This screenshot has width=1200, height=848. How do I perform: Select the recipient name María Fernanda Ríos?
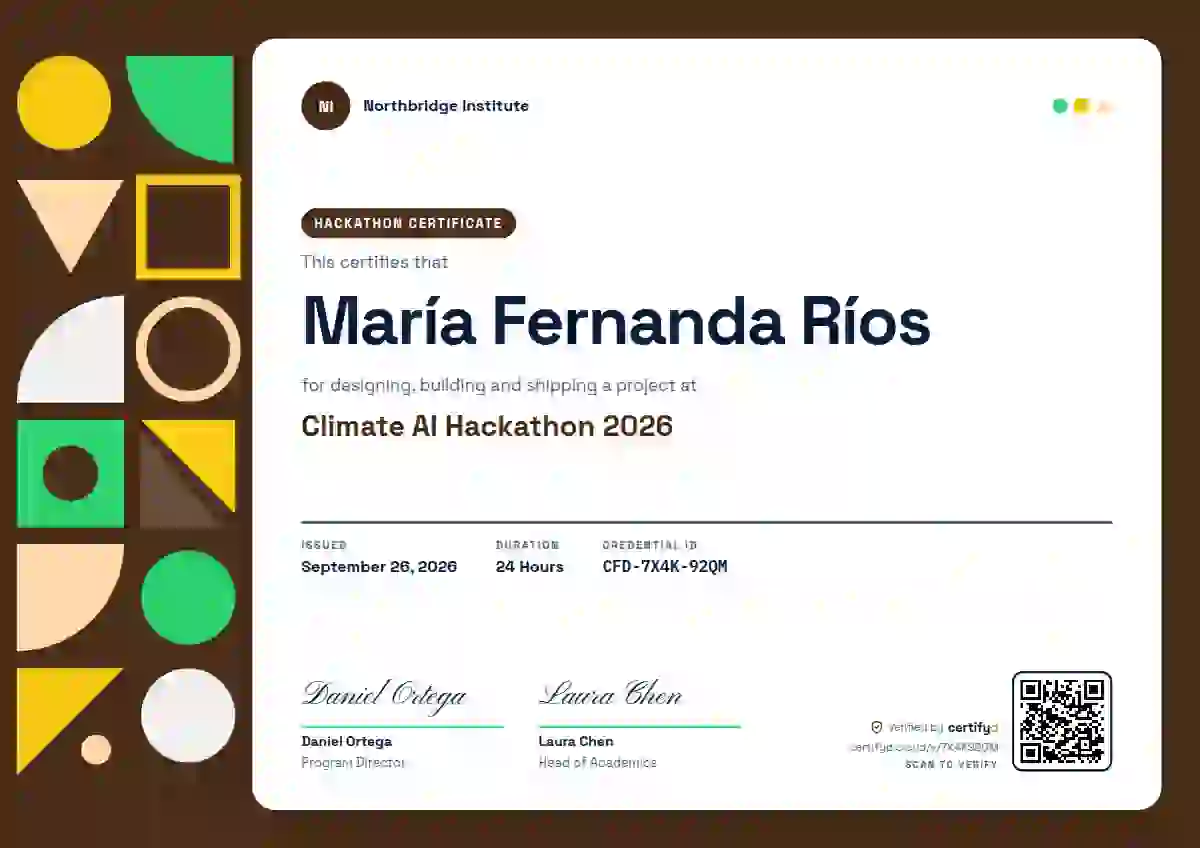[x=616, y=319]
